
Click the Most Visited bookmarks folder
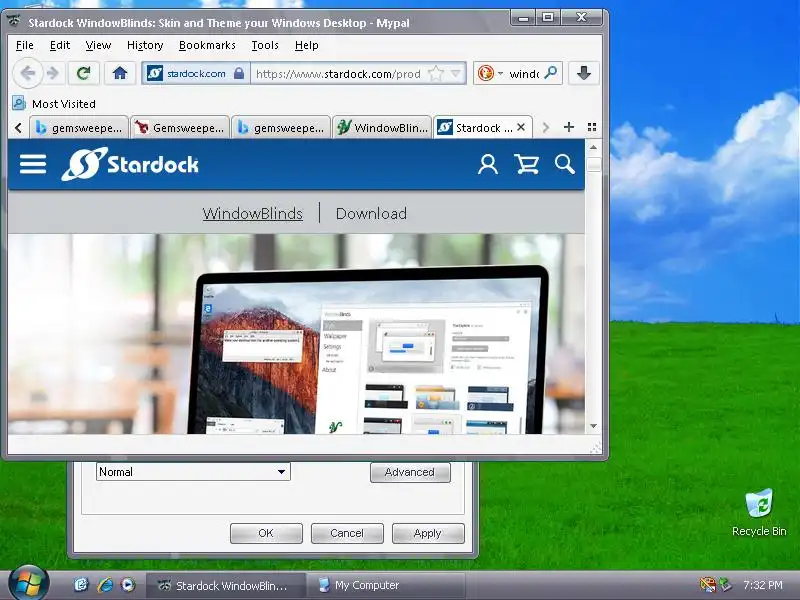pyautogui.click(x=54, y=104)
